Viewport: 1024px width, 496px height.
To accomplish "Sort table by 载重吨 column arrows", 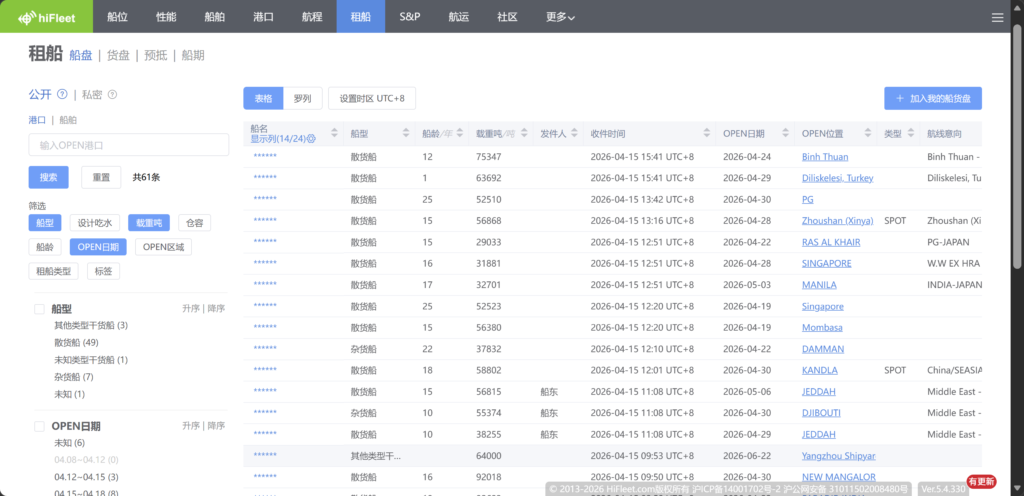I will (x=522, y=133).
